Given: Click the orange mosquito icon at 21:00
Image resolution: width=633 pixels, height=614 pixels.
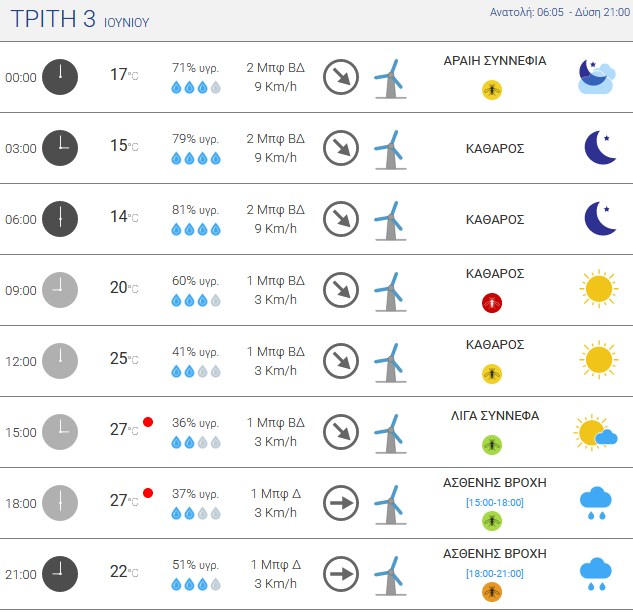Looking at the screenshot, I should [x=492, y=592].
